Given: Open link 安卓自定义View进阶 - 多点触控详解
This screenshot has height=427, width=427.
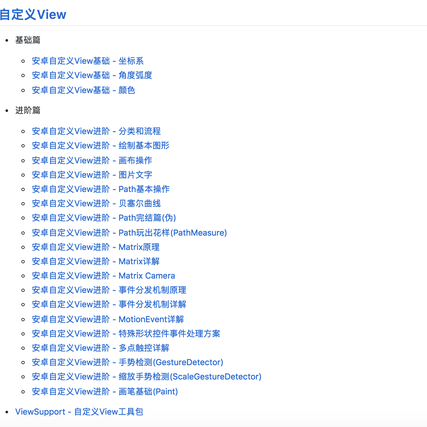Looking at the screenshot, I should tap(101, 348).
